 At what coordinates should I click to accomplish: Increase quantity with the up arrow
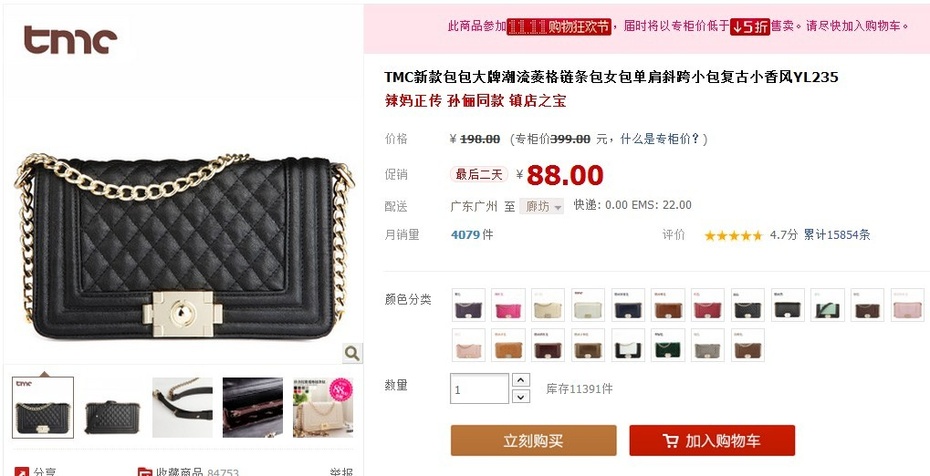click(521, 380)
